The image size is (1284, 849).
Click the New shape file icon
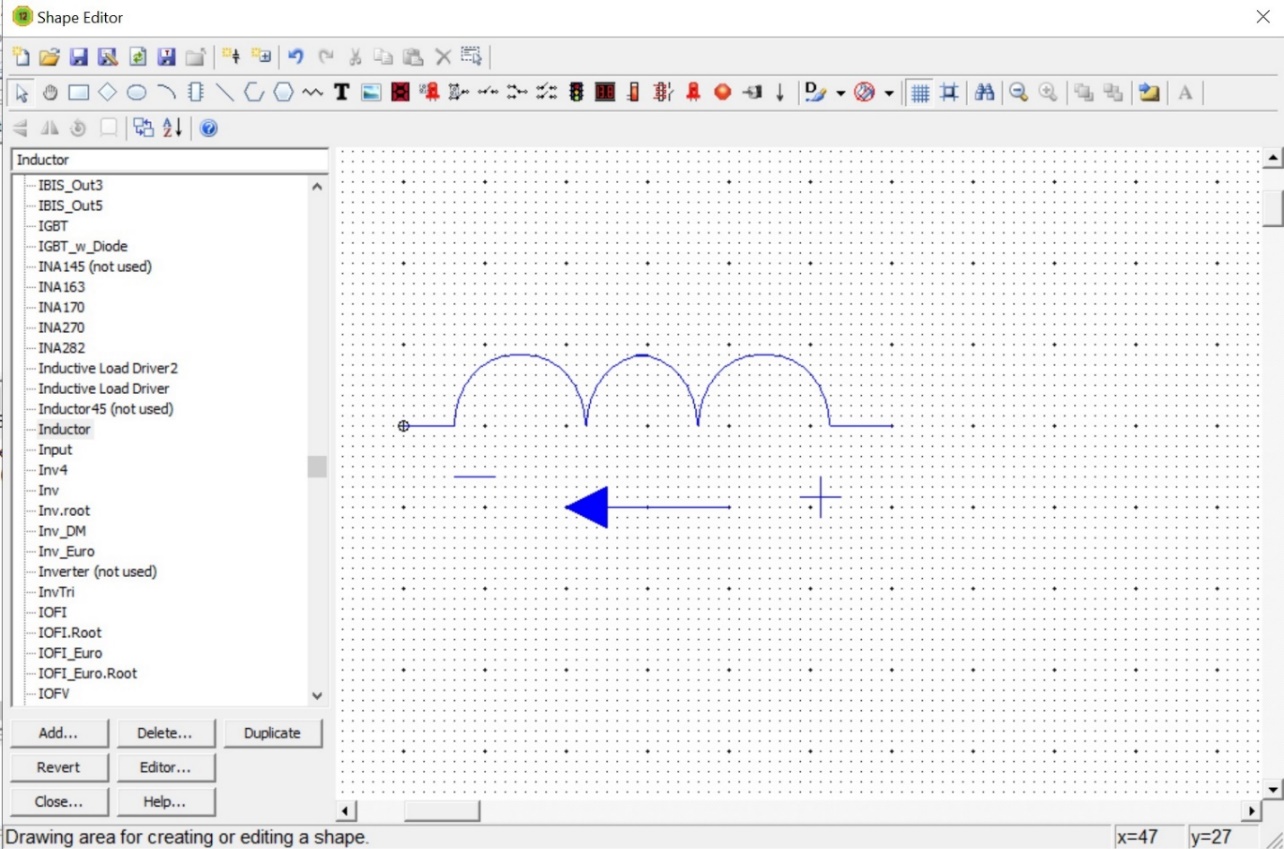[21, 57]
